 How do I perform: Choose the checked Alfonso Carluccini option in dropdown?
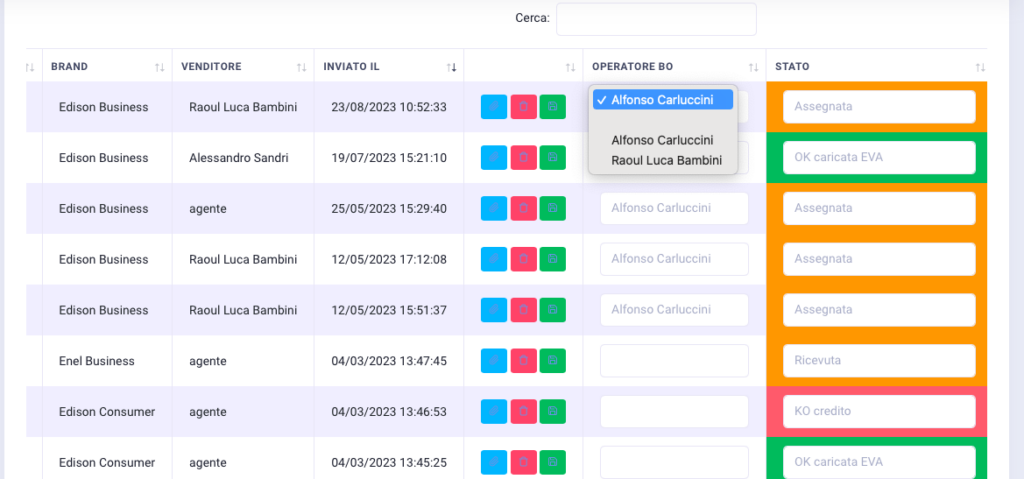(663, 99)
